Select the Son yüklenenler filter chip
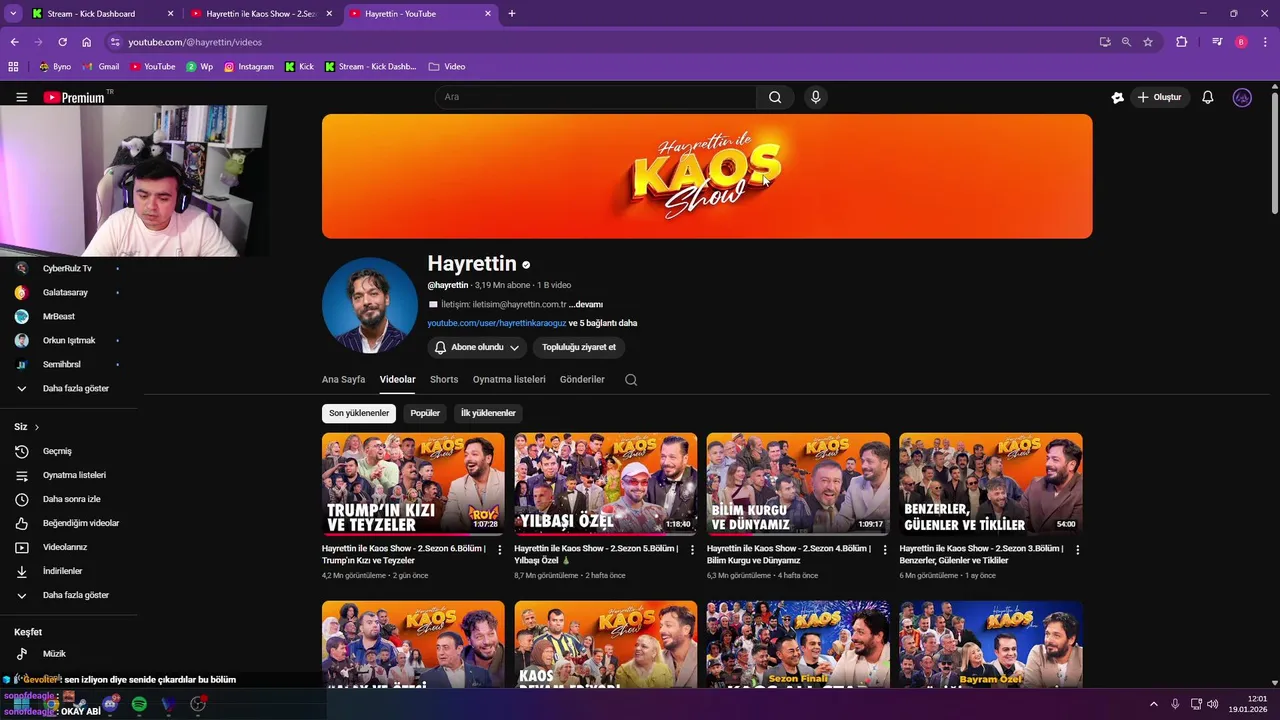Image resolution: width=1280 pixels, height=720 pixels. click(359, 413)
